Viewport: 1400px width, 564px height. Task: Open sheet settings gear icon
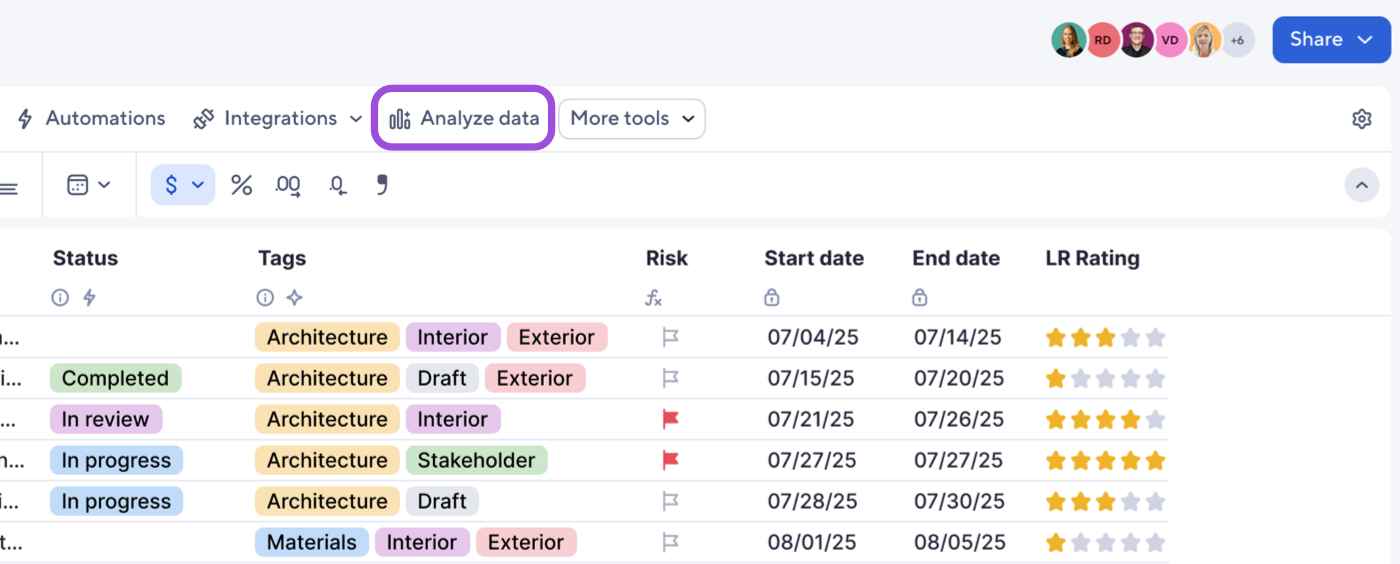pos(1361,119)
